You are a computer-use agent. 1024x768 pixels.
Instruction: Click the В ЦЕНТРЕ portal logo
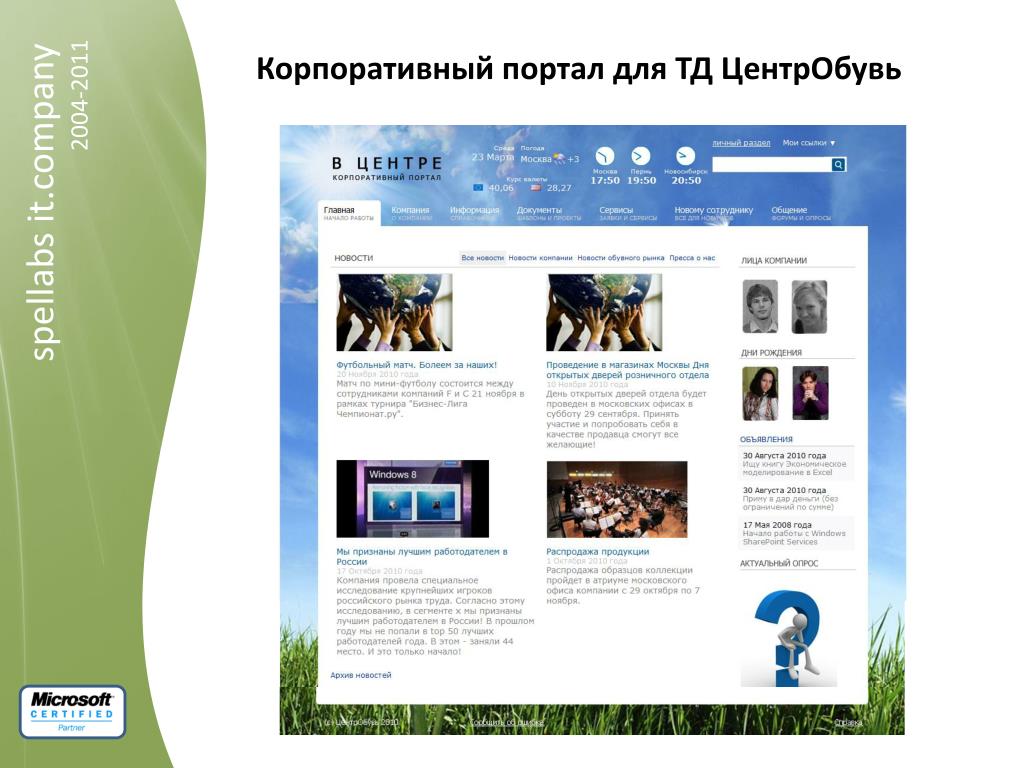point(387,168)
